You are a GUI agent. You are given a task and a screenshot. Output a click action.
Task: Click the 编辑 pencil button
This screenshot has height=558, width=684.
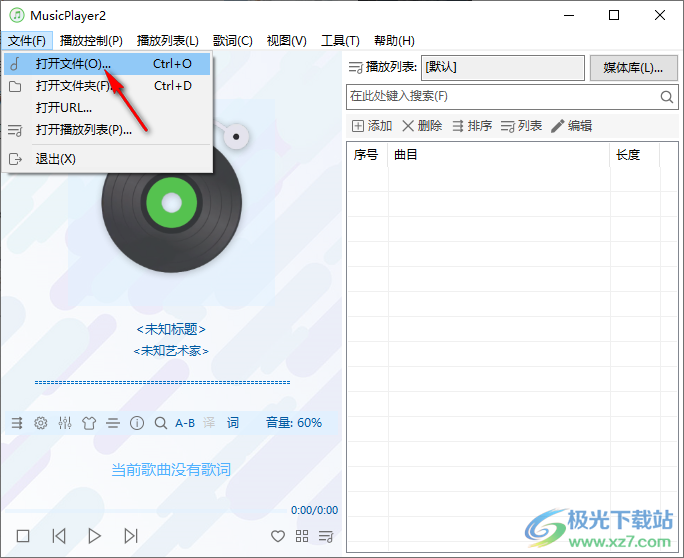coord(571,126)
